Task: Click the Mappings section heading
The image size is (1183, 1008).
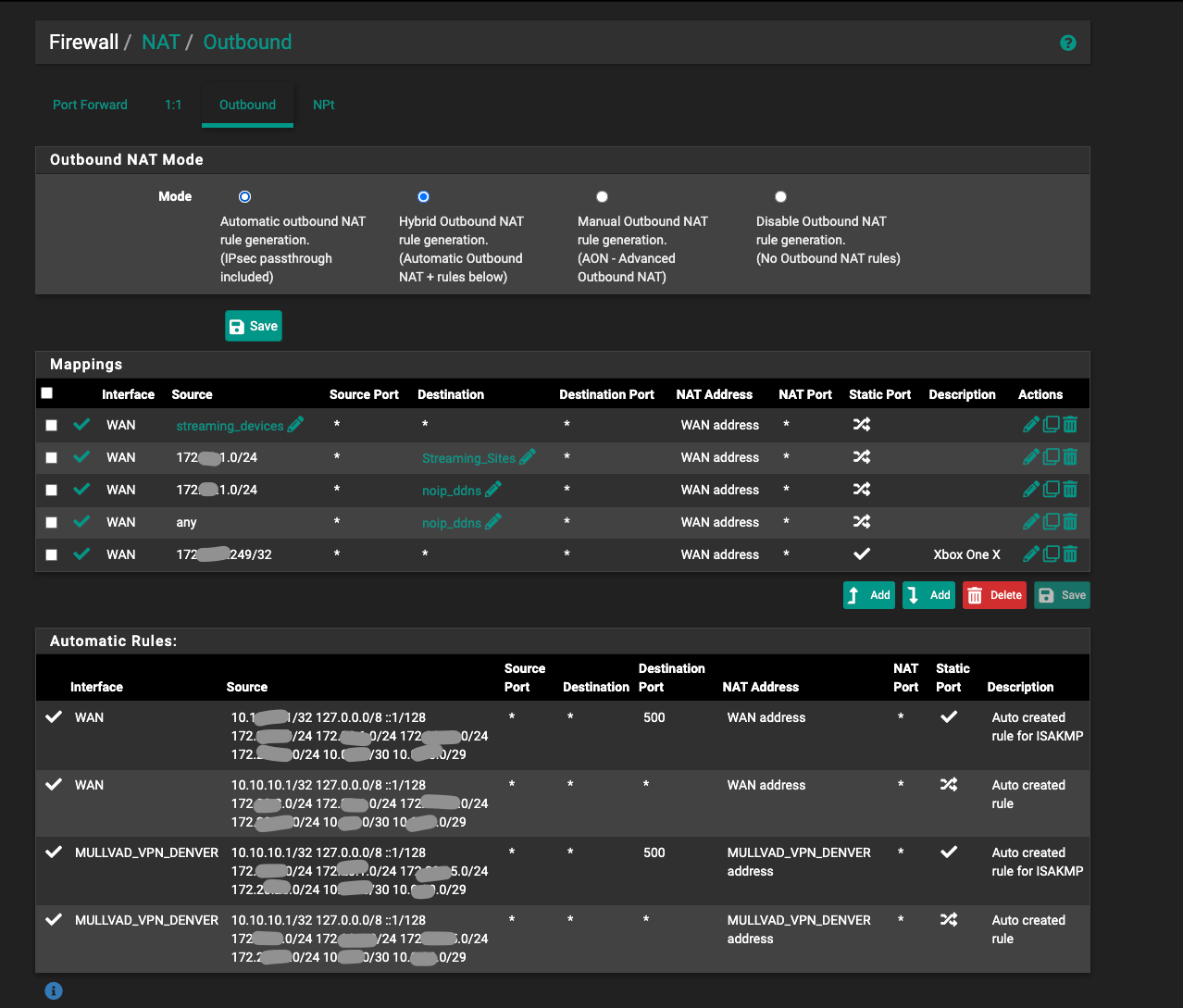Action: pos(86,364)
